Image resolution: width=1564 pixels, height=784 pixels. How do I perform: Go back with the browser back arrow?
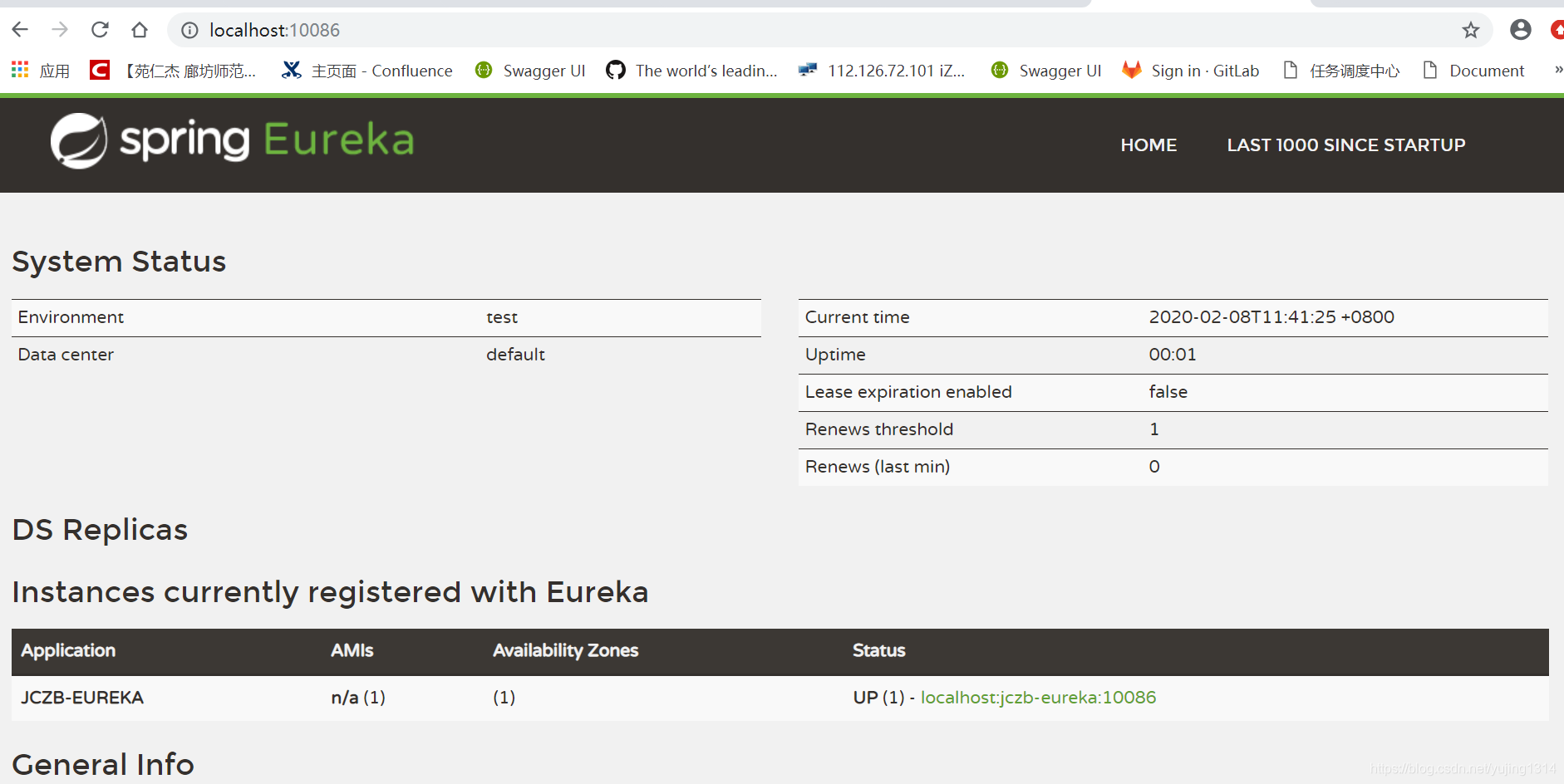click(x=20, y=30)
